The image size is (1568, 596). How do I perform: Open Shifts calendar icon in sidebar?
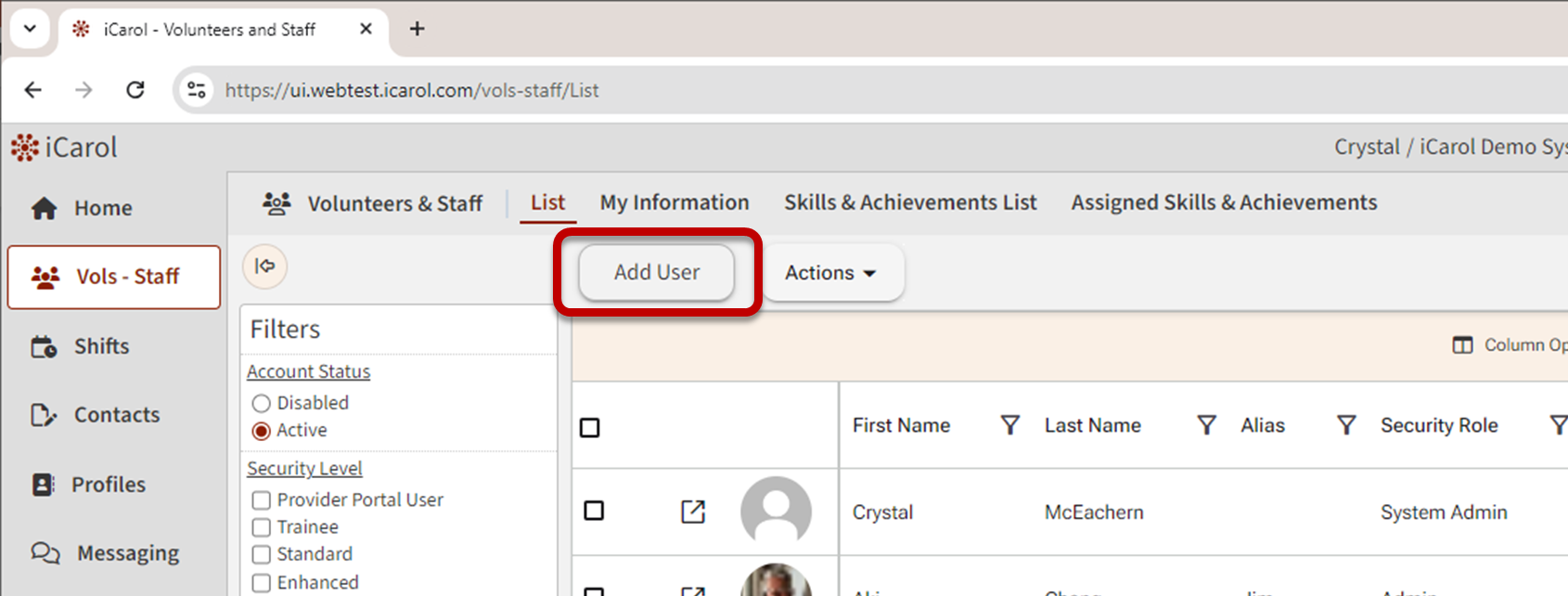click(x=44, y=346)
